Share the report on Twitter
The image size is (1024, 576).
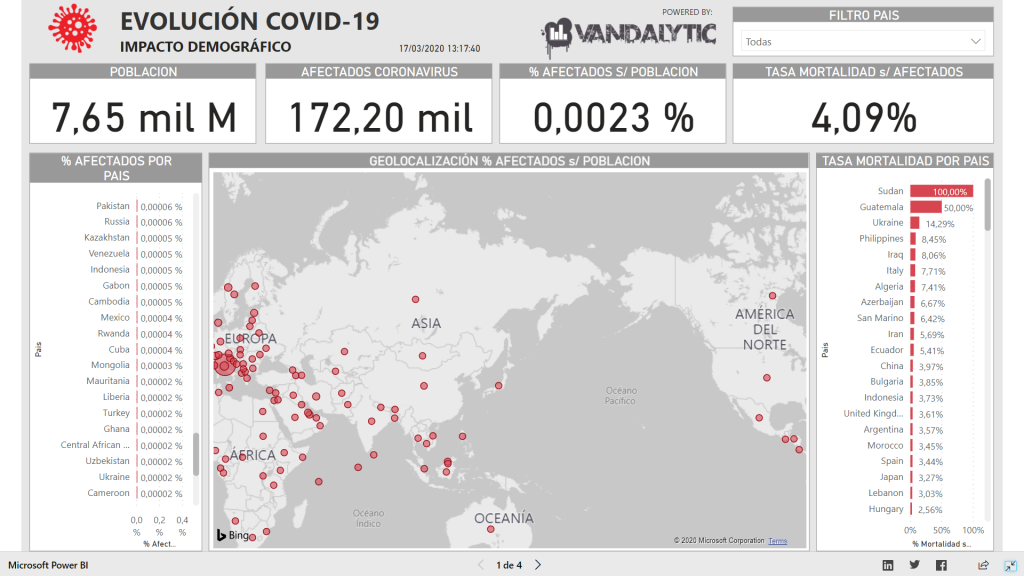click(x=914, y=565)
